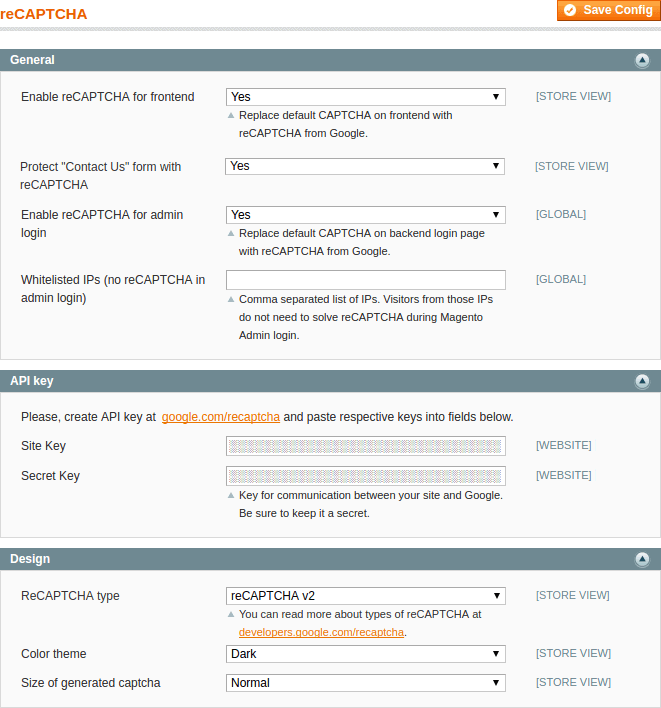The width and height of the screenshot is (661, 708).
Task: Click [GLOBAL] scope beside Whitelisted IPs
Action: [x=561, y=279]
